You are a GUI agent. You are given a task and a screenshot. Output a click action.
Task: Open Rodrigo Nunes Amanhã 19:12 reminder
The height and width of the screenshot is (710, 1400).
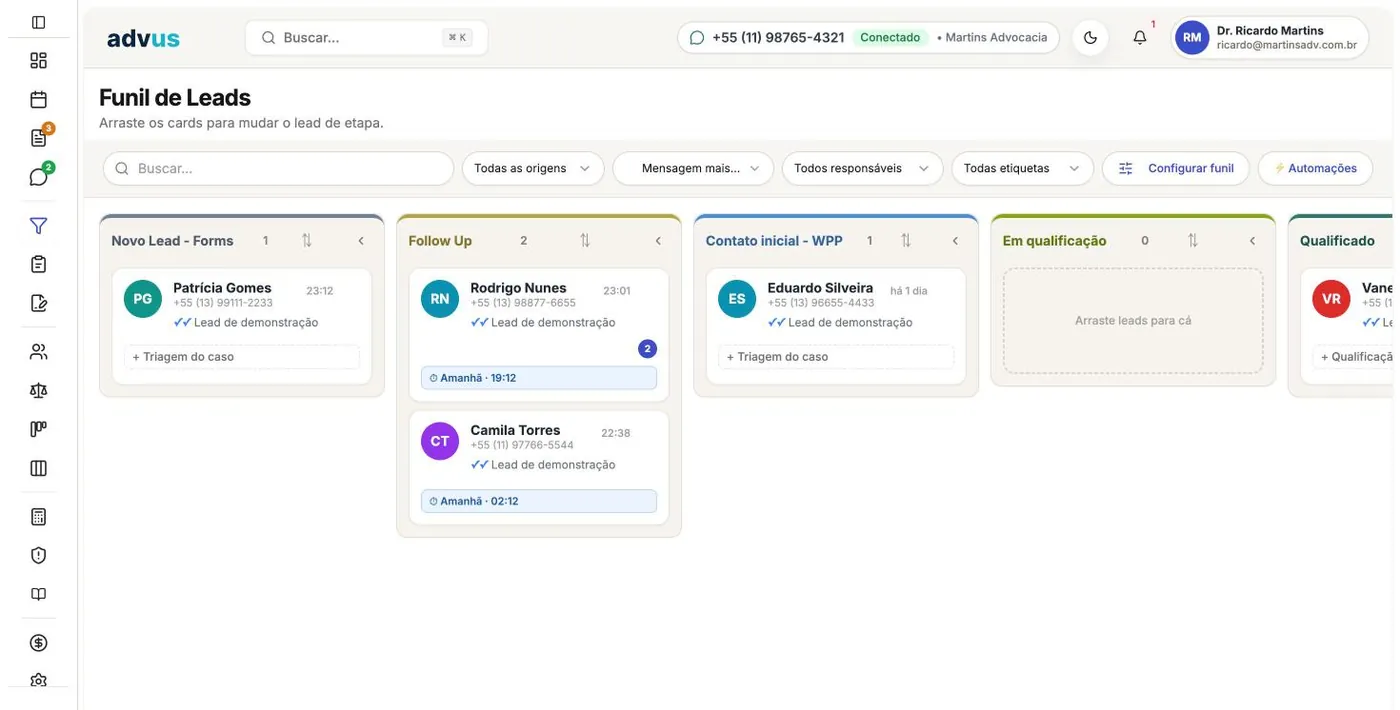(539, 378)
